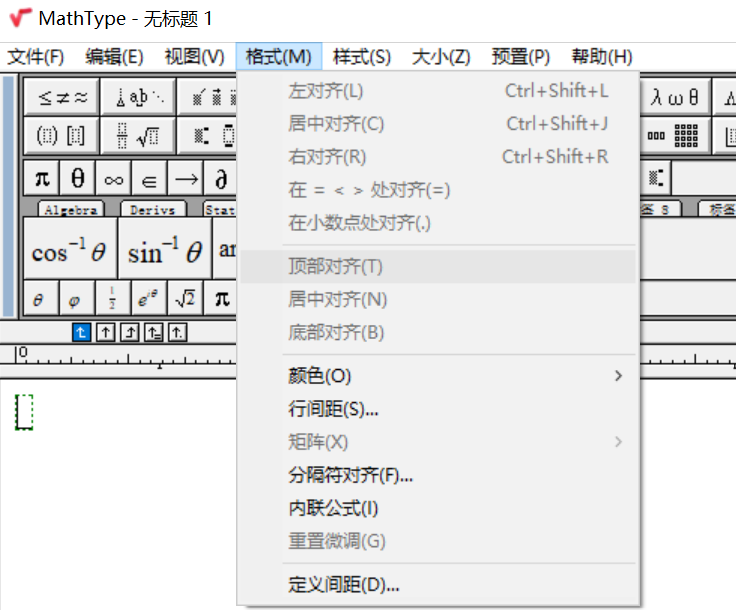
Task: Select the relational tab stop button
Action: 153,333
